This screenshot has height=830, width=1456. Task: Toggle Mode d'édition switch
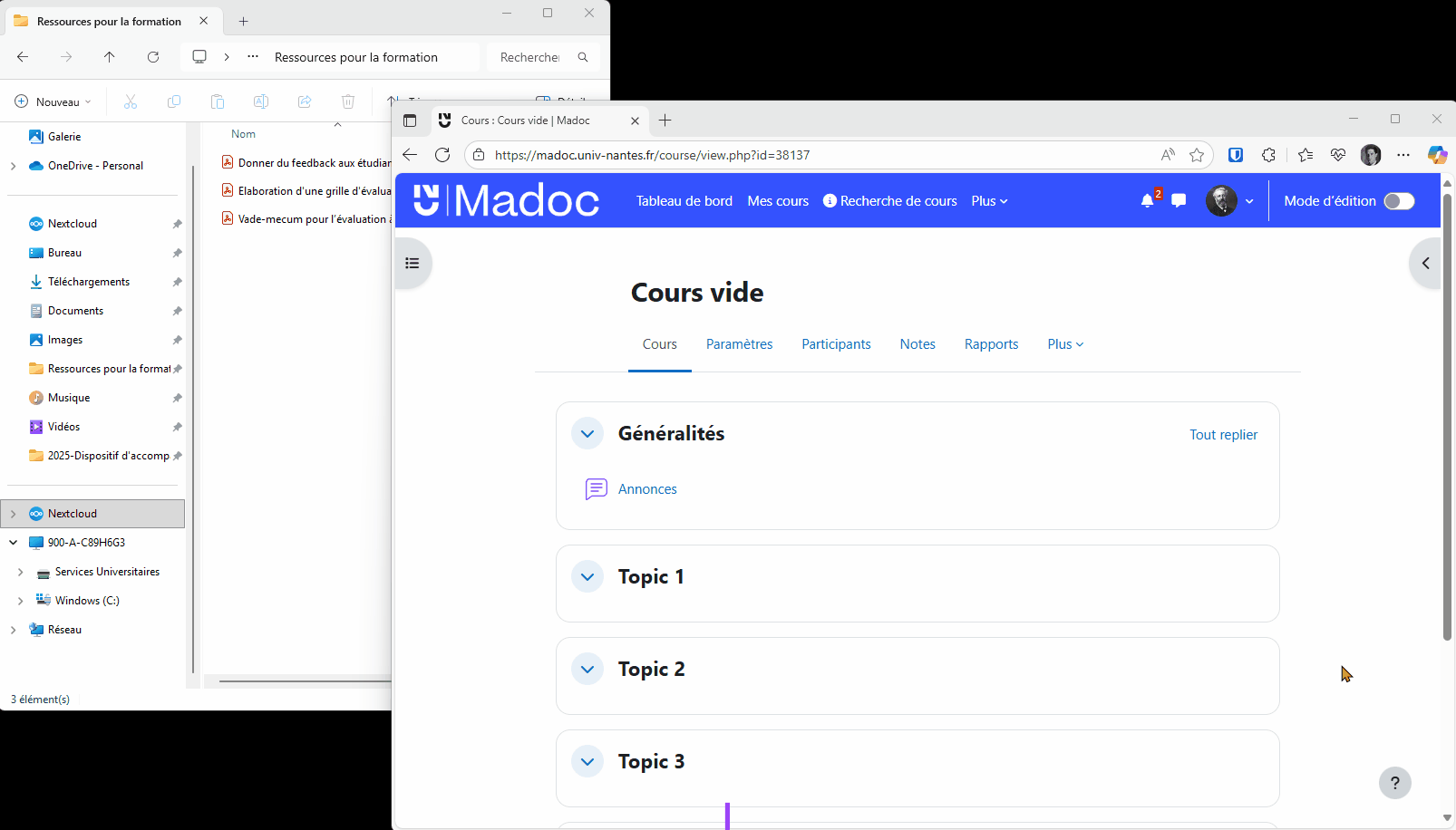coord(1398,201)
